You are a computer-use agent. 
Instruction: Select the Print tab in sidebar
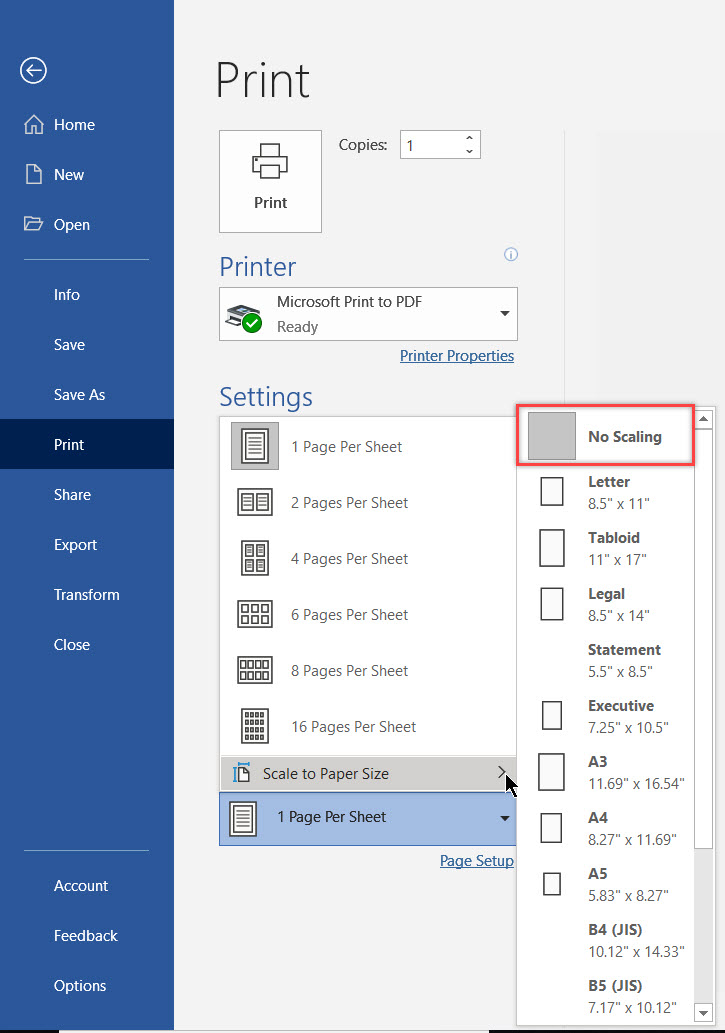pyautogui.click(x=87, y=444)
